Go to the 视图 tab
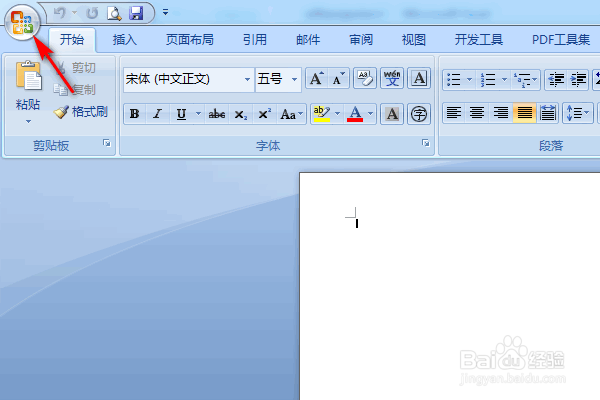This screenshot has height=400, width=600. coord(414,39)
